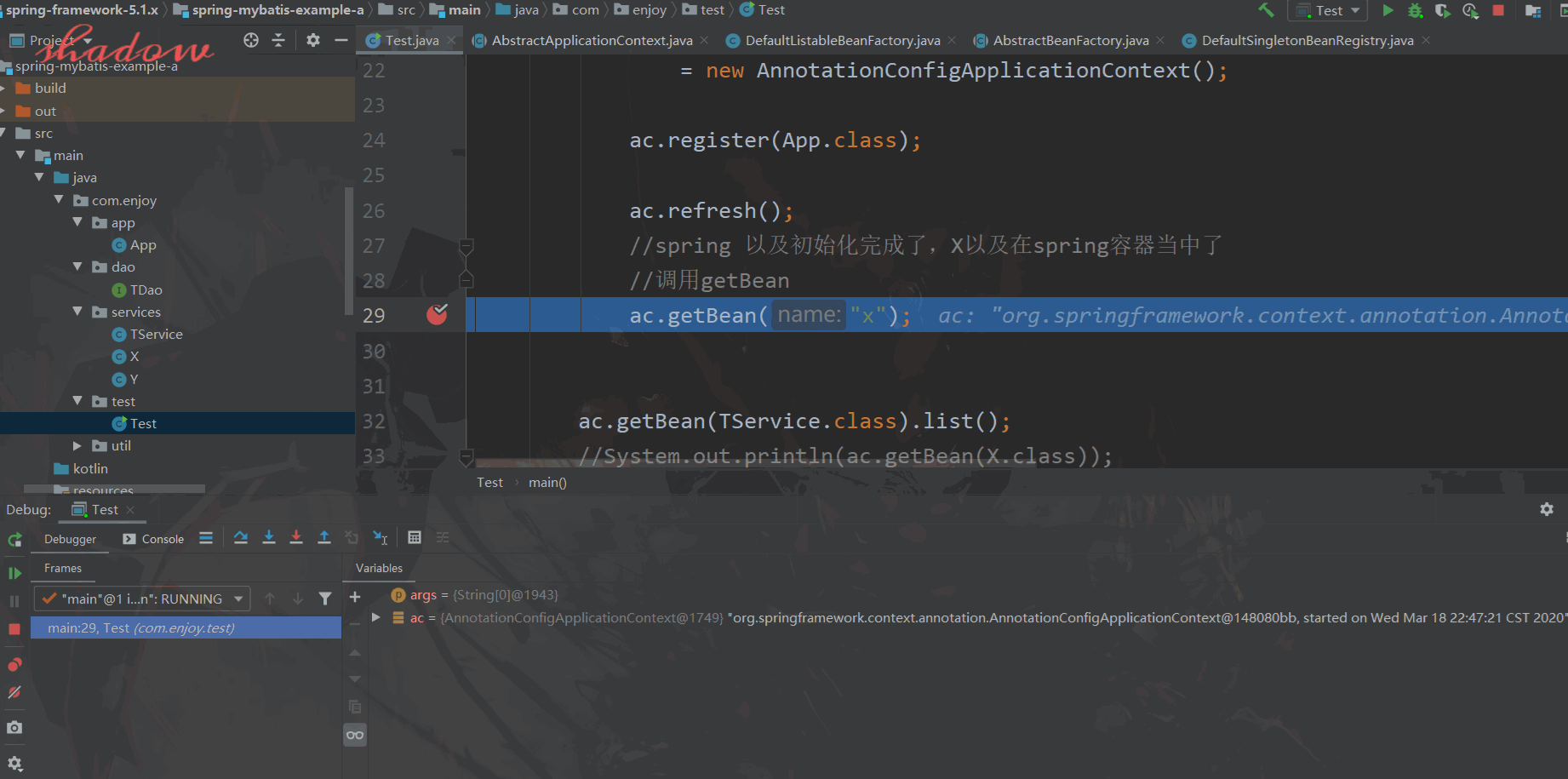Viewport: 1568px width, 779px height.
Task: Collapse the dao folder
Action: pyautogui.click(x=77, y=266)
